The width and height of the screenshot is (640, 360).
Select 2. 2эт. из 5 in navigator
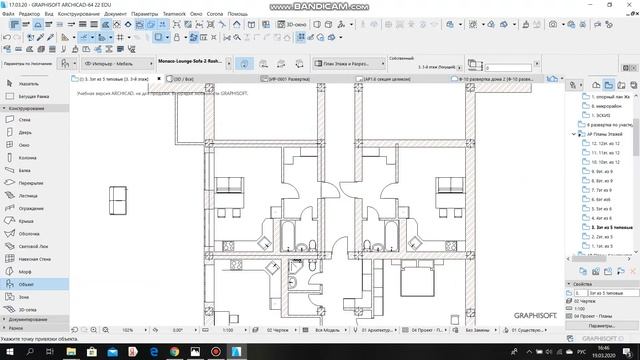pyautogui.click(x=602, y=237)
